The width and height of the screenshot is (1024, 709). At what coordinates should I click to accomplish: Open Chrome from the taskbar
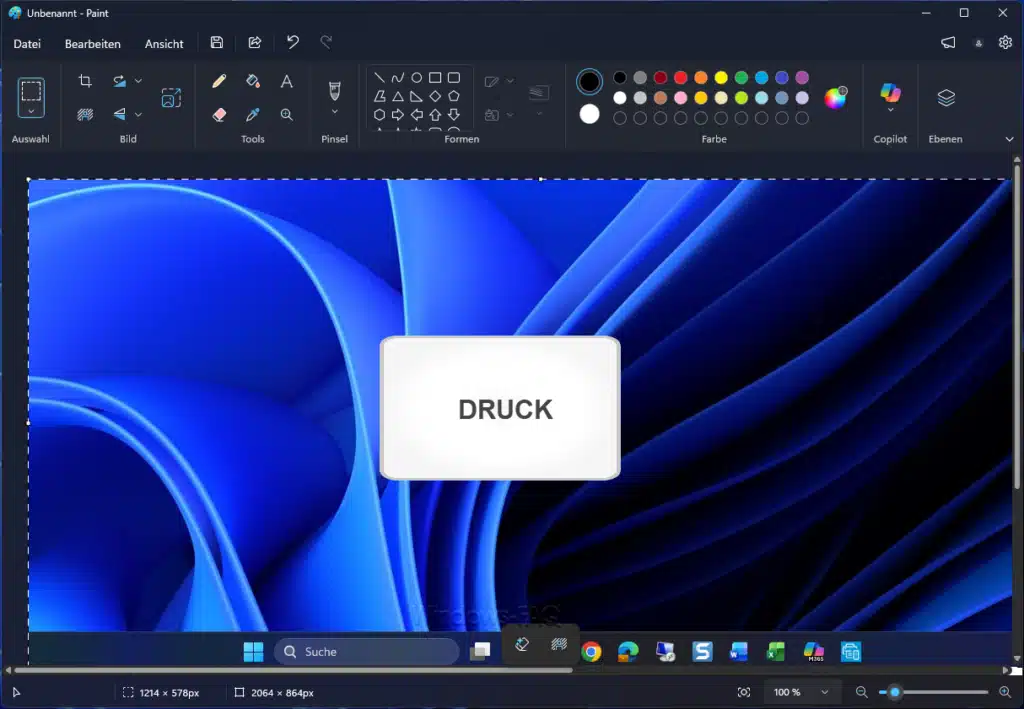(590, 651)
